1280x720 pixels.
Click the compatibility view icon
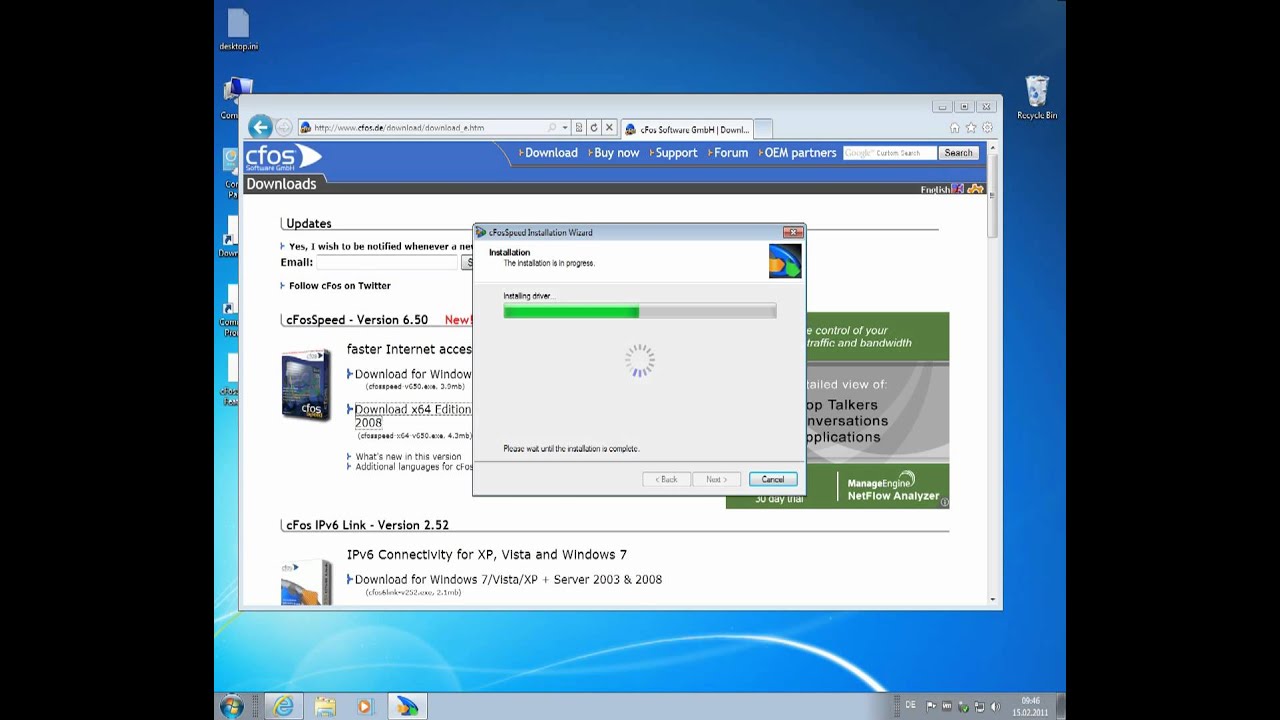(x=579, y=128)
